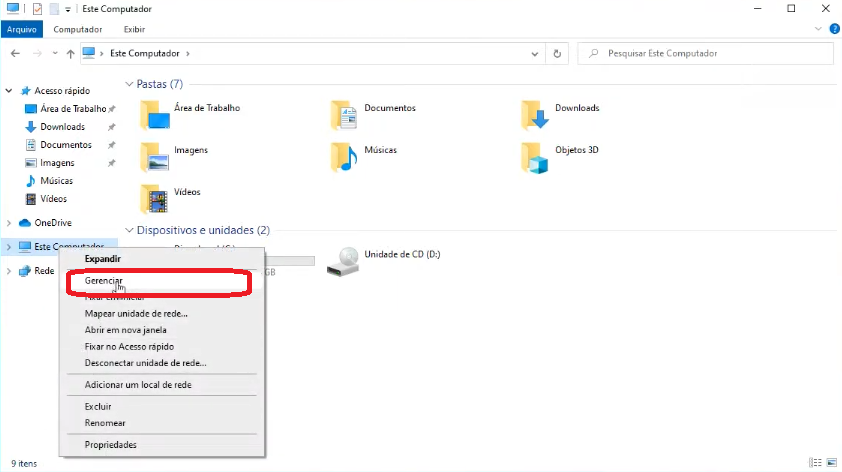Select Downloads in the Acesso rápido sidebar
Viewport: 842px width, 472px height.
pyautogui.click(x=62, y=127)
